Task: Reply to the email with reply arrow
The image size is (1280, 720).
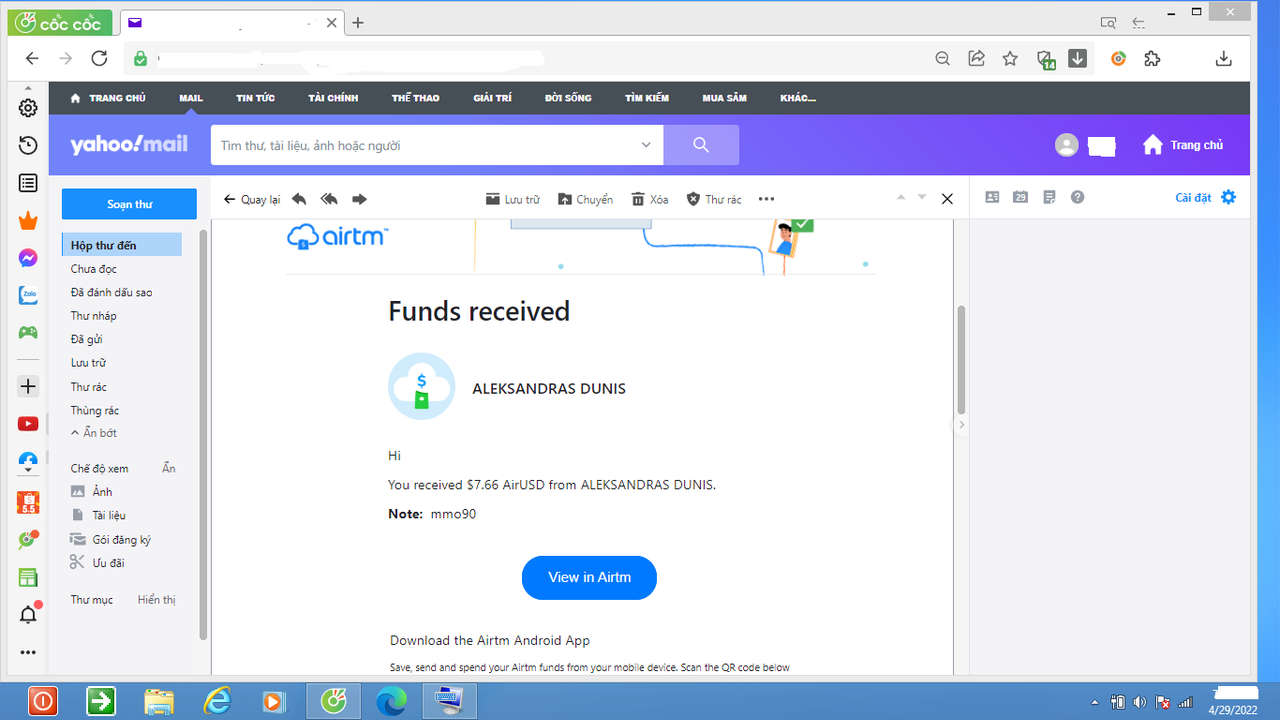Action: tap(299, 199)
